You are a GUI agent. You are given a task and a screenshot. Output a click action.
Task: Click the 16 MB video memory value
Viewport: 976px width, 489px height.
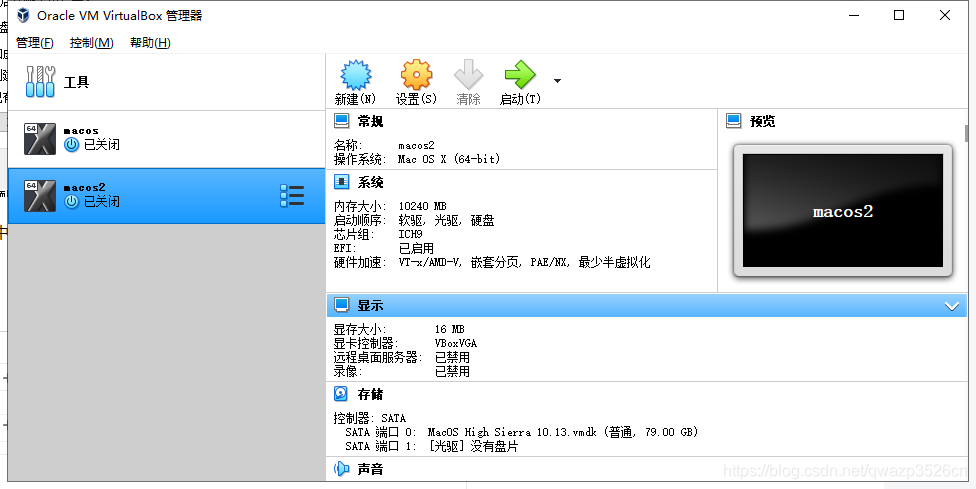pyautogui.click(x=449, y=329)
